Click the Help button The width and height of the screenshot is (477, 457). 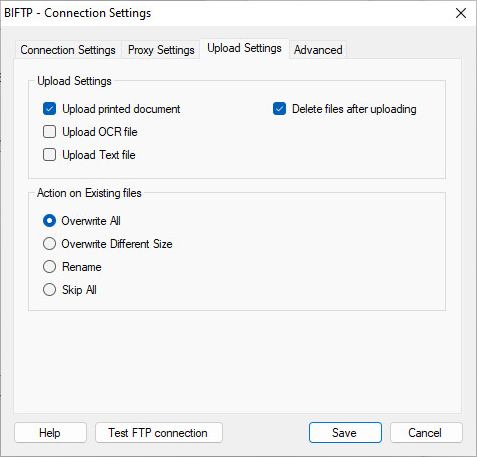click(50, 433)
